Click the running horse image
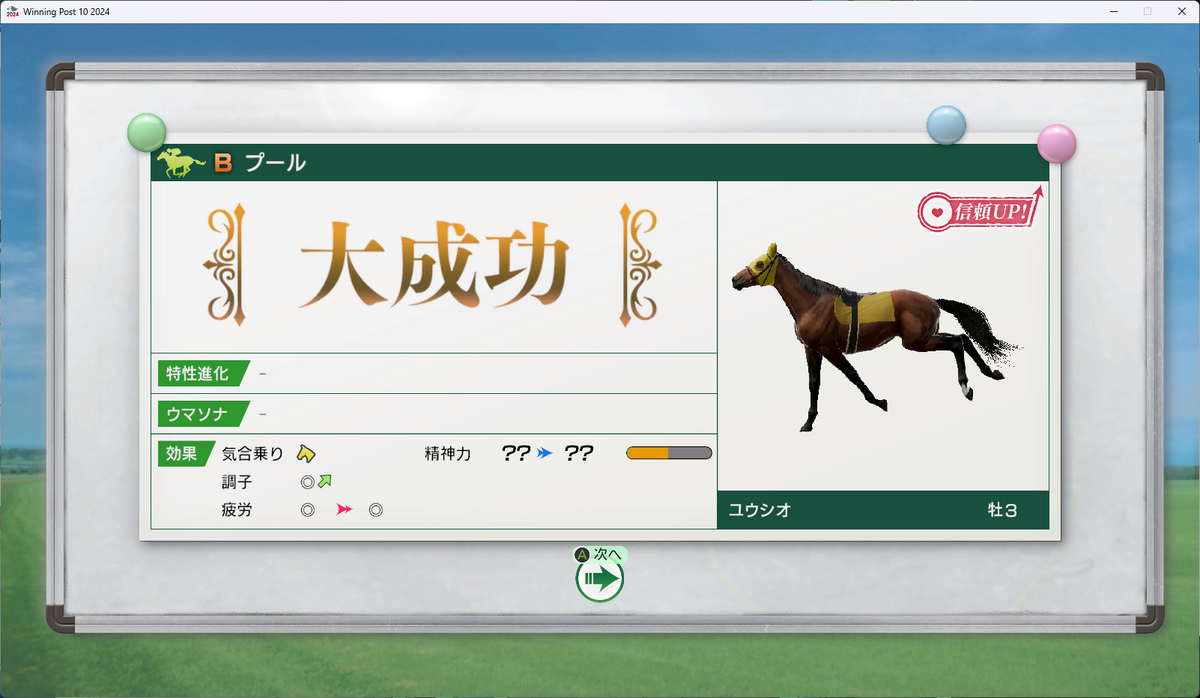The width and height of the screenshot is (1200, 698). point(876,335)
